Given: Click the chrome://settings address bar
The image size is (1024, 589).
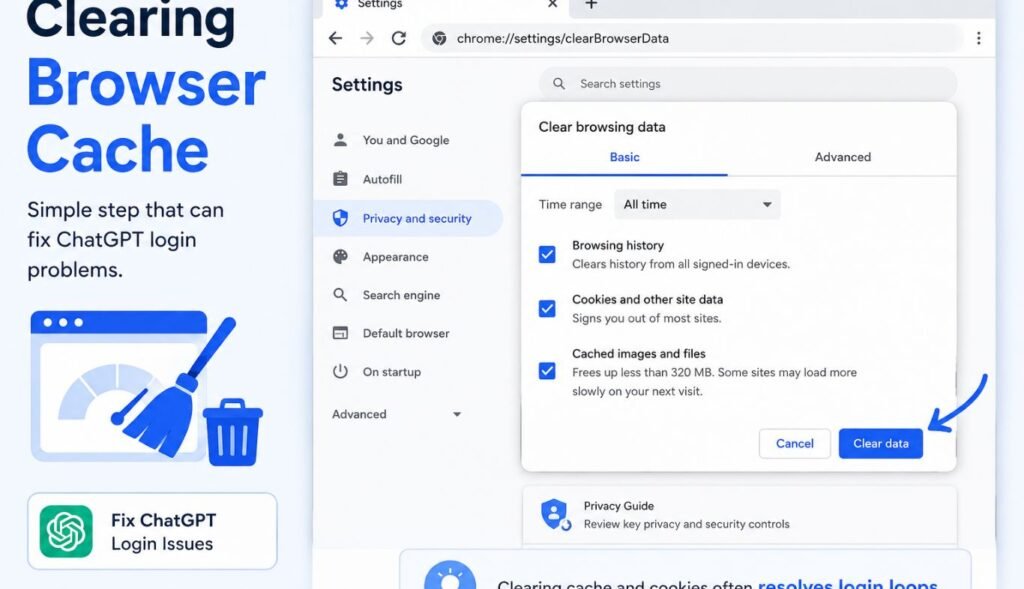Looking at the screenshot, I should coord(692,39).
